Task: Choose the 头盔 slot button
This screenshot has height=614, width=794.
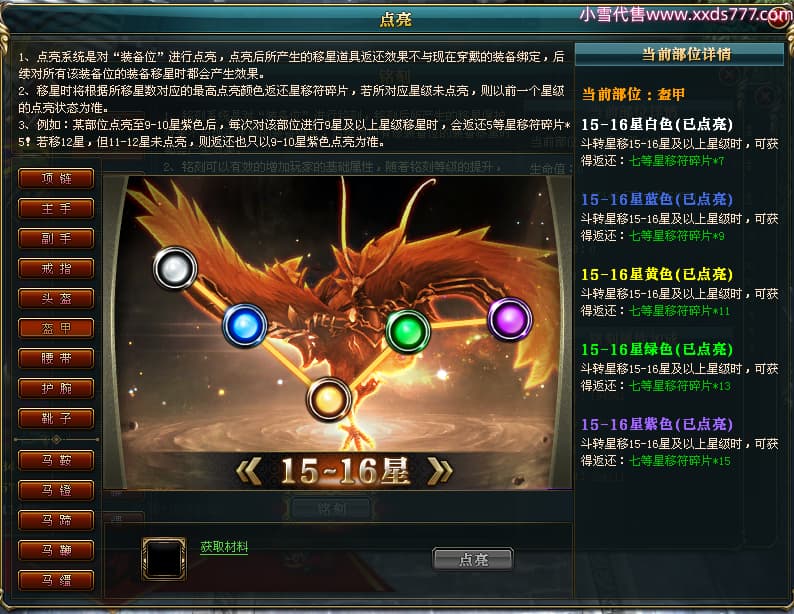Action: [56, 298]
